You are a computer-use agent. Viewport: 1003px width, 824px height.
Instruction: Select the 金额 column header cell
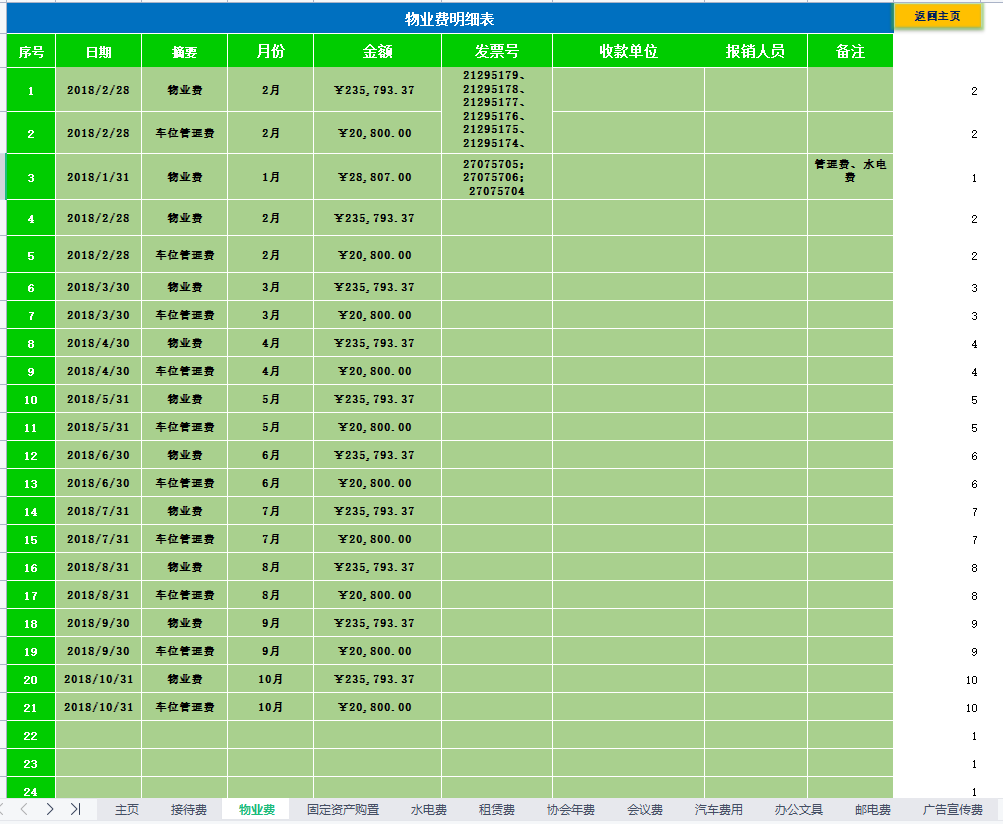377,51
